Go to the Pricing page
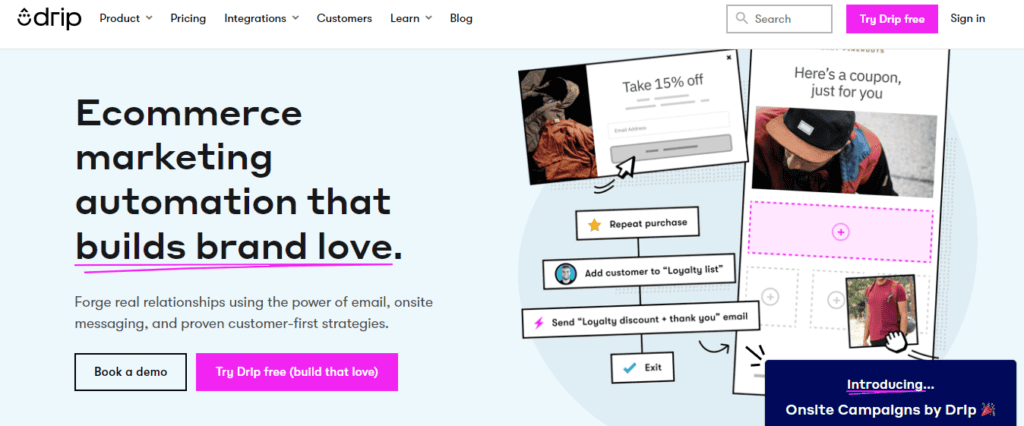 (188, 18)
